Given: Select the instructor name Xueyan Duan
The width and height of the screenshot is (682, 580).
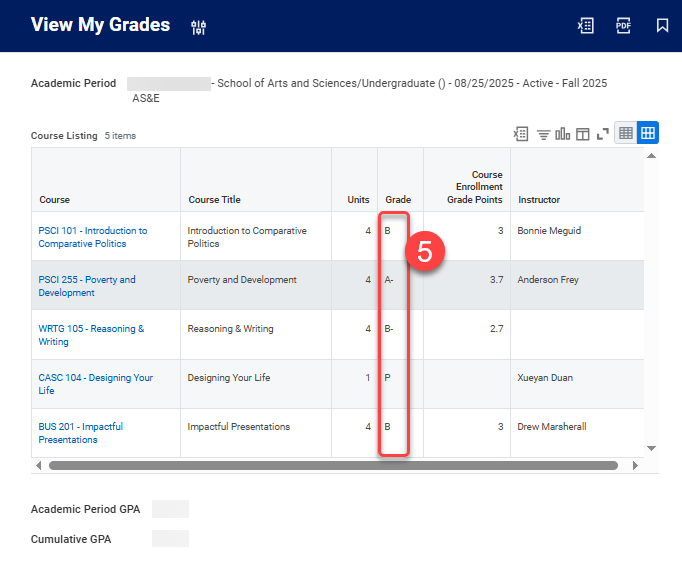Looking at the screenshot, I should click(545, 378).
